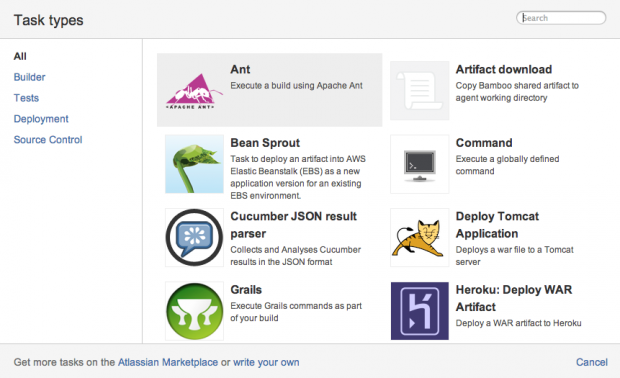This screenshot has width=620, height=378.
Task: Follow the write your own link
Action: coord(266,362)
